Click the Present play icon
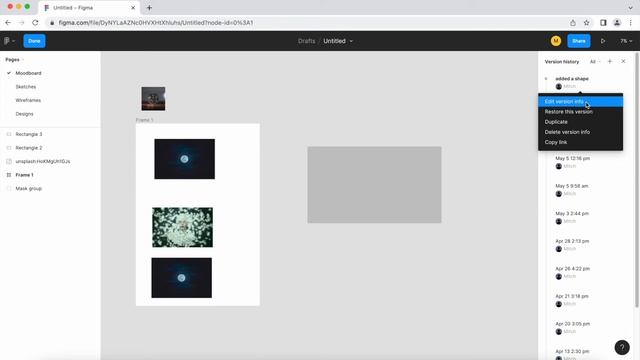This screenshot has height=360, width=640. click(603, 41)
